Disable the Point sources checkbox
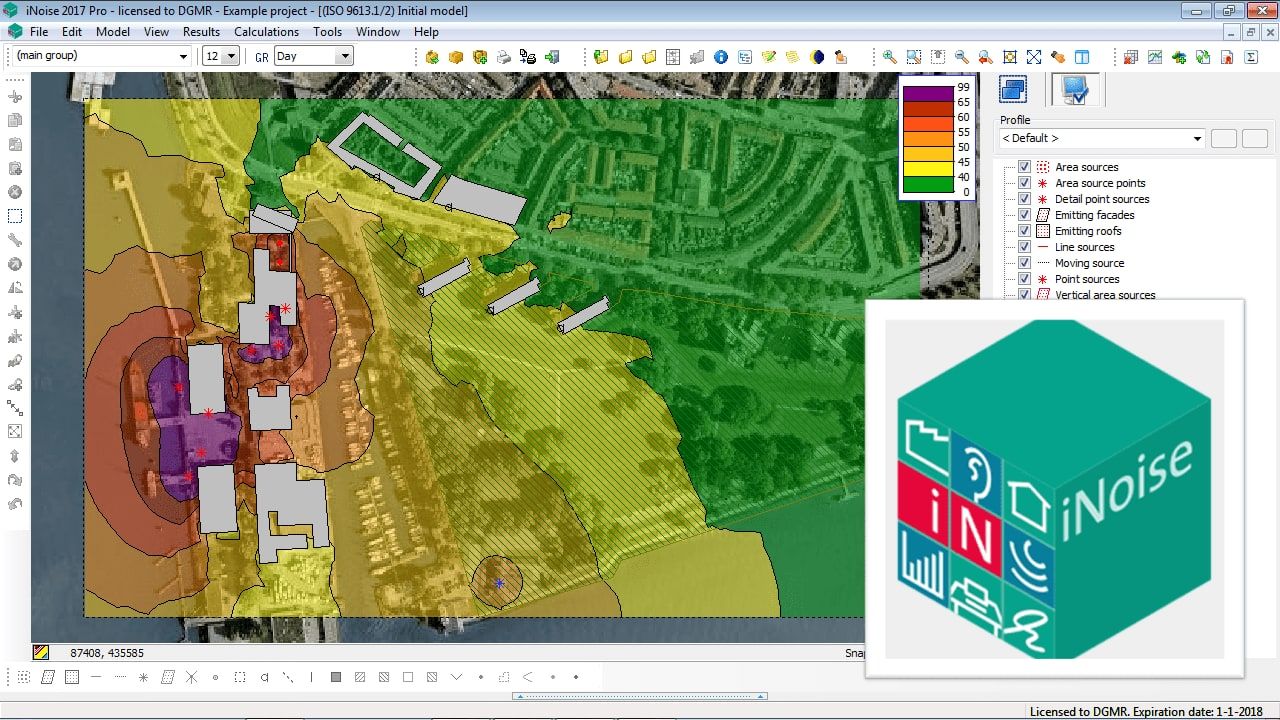The image size is (1280, 720). (1024, 279)
